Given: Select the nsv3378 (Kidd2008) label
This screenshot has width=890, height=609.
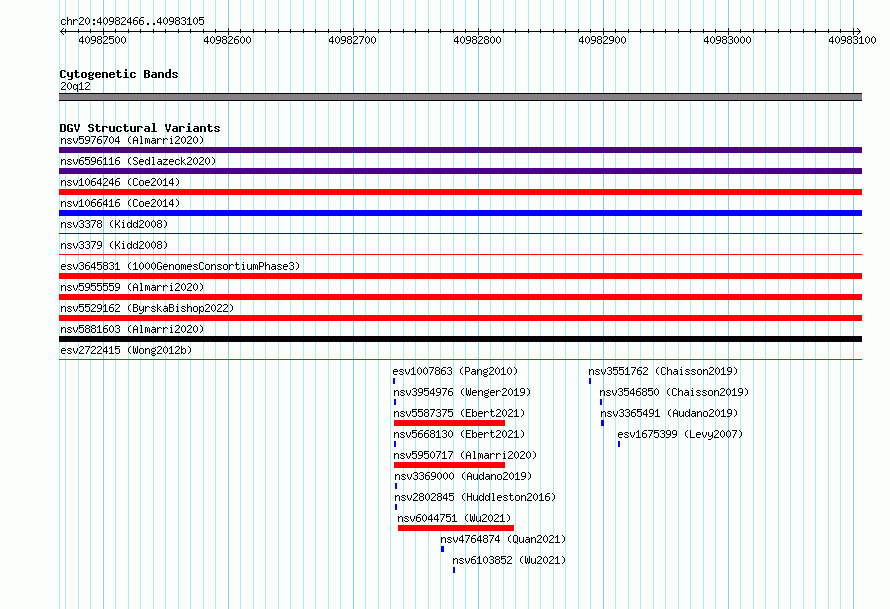Looking at the screenshot, I should pyautogui.click(x=114, y=224).
